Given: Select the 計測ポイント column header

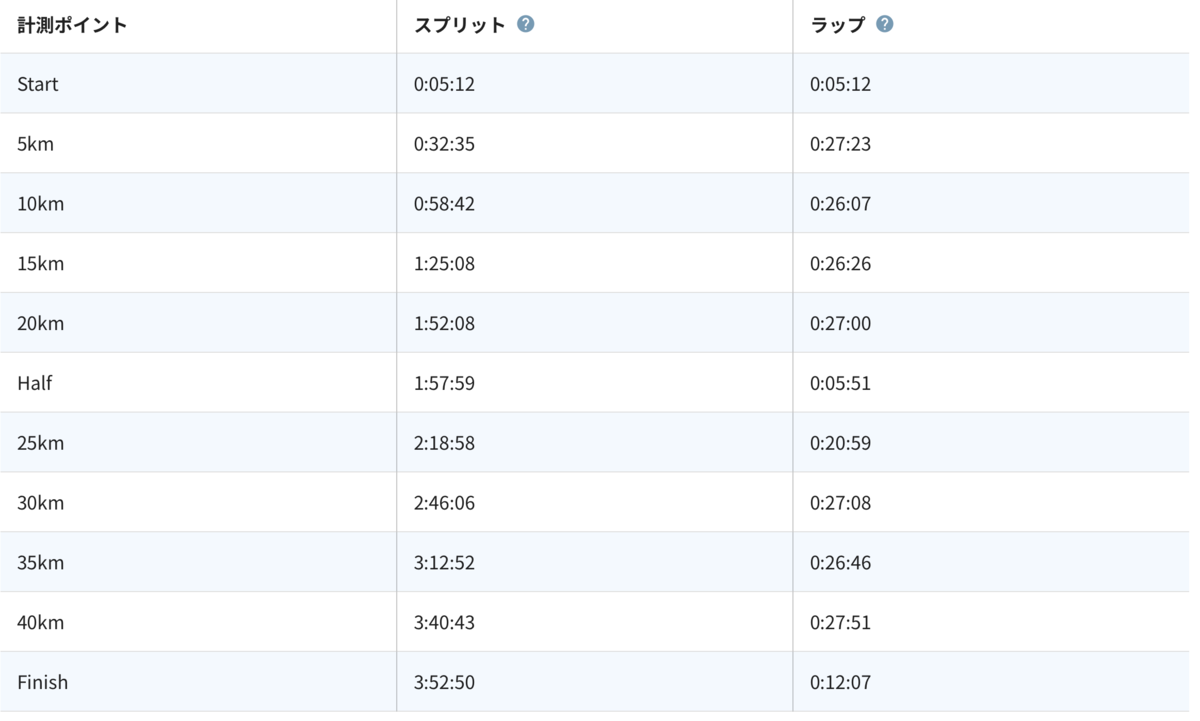Looking at the screenshot, I should (72, 25).
